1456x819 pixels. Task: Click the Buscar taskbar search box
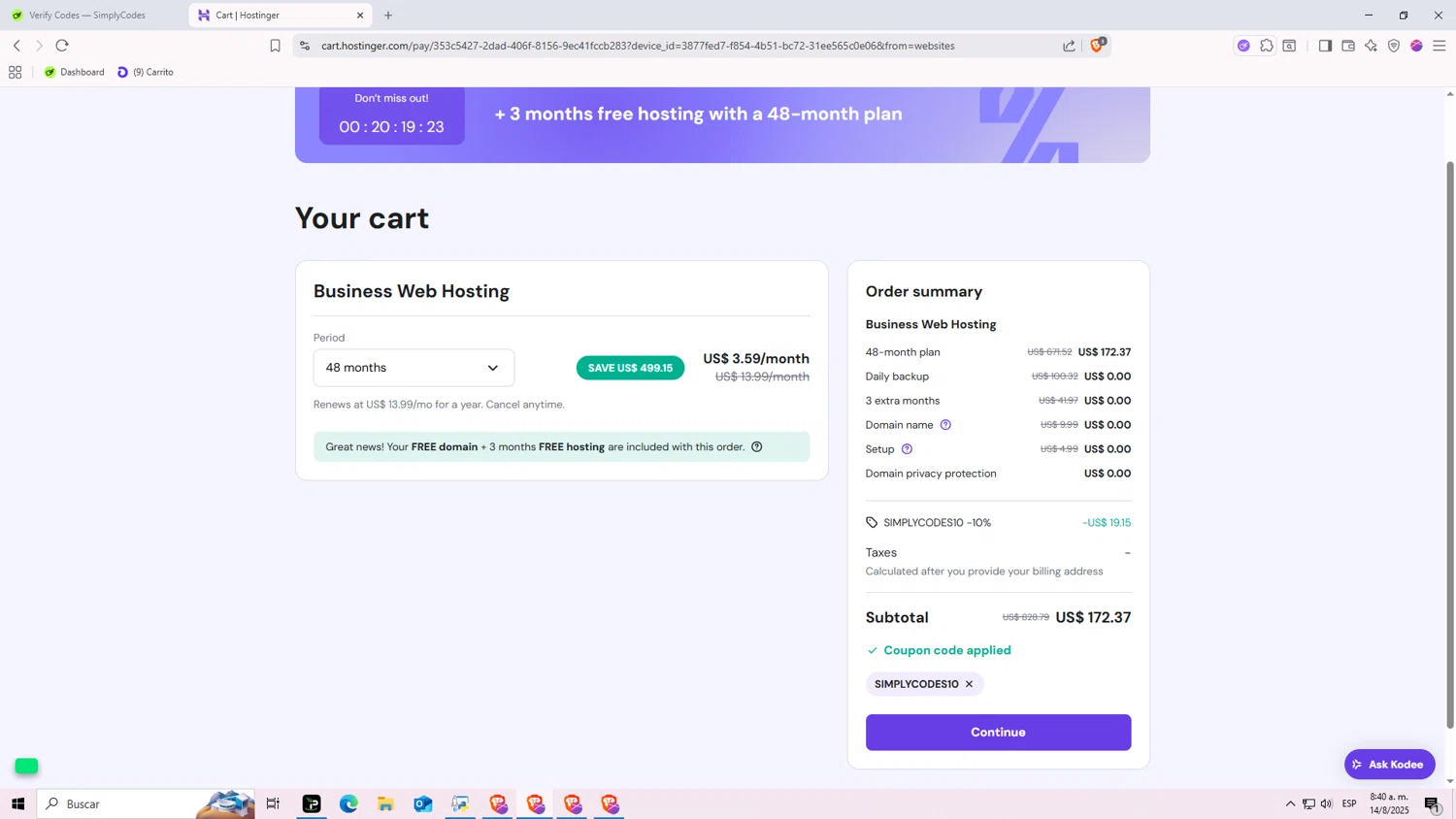146,803
